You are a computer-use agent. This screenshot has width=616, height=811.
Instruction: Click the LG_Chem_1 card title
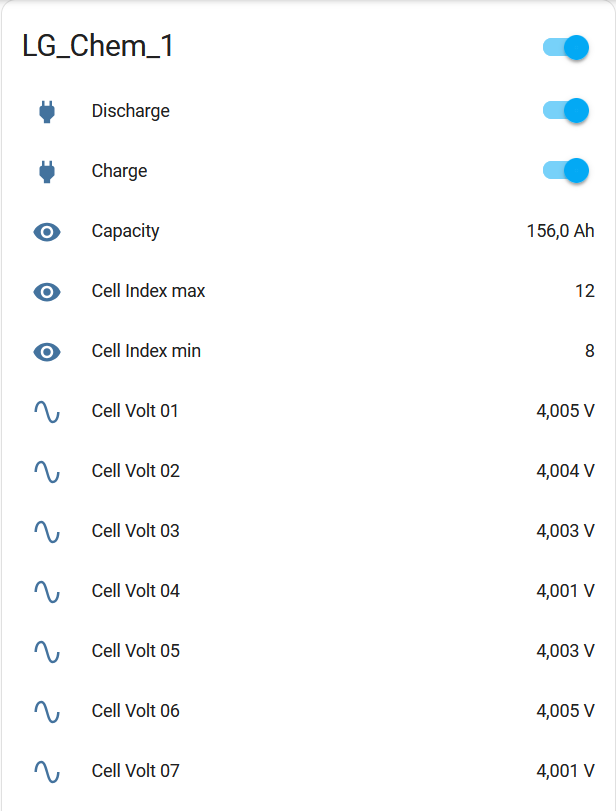pos(98,46)
